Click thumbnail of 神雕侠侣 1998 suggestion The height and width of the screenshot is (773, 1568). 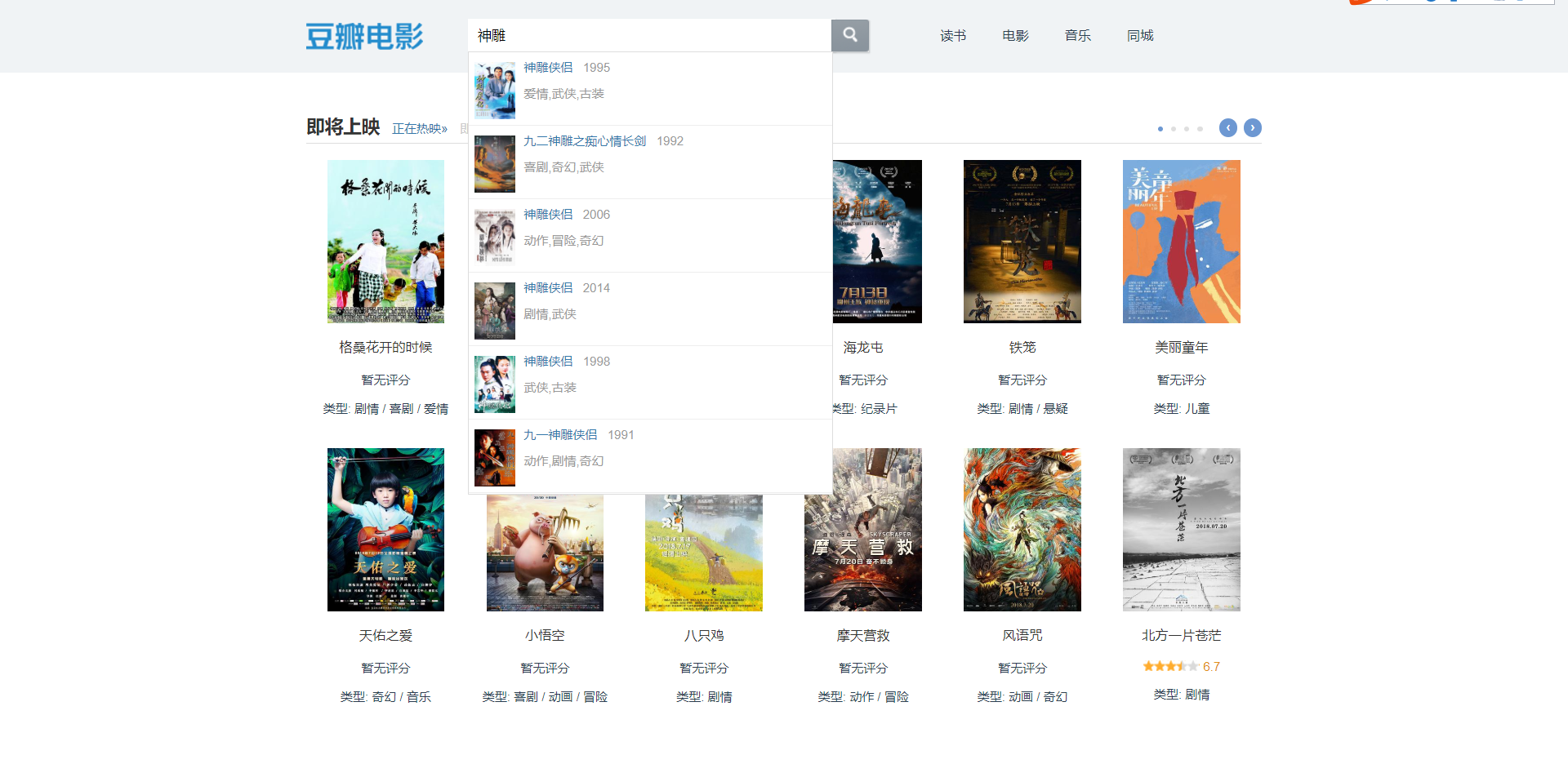click(495, 384)
